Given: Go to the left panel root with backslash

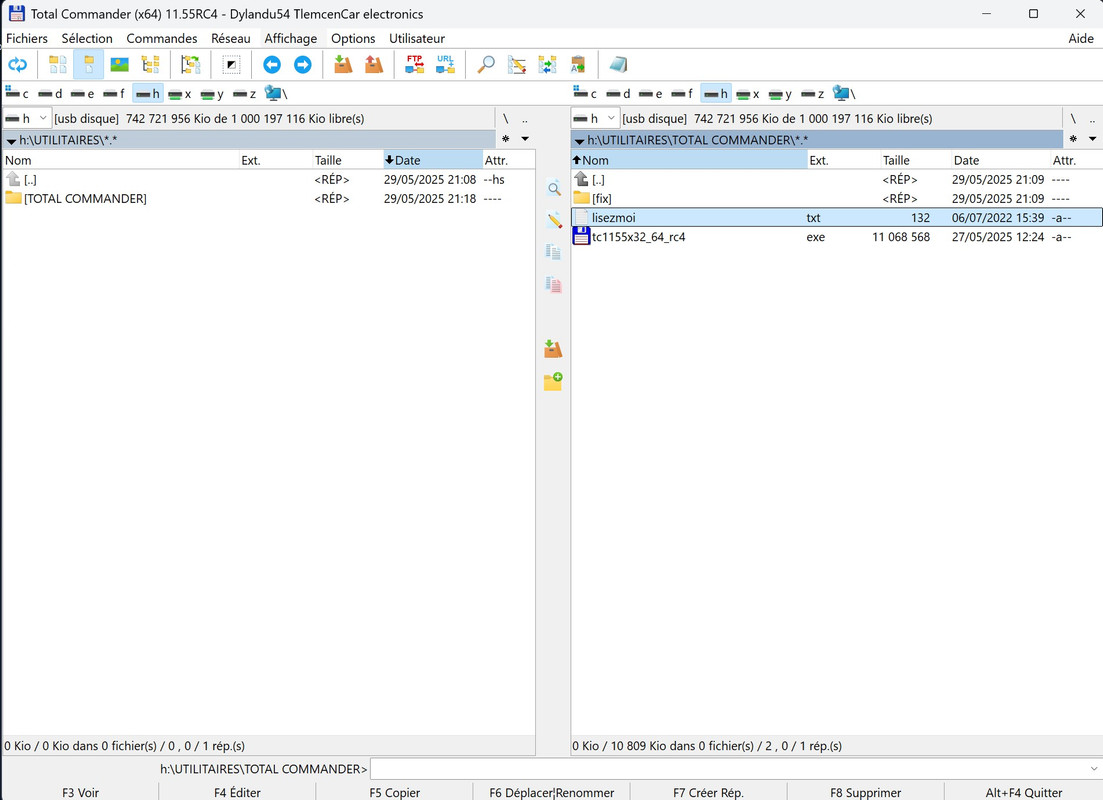Looking at the screenshot, I should (505, 118).
